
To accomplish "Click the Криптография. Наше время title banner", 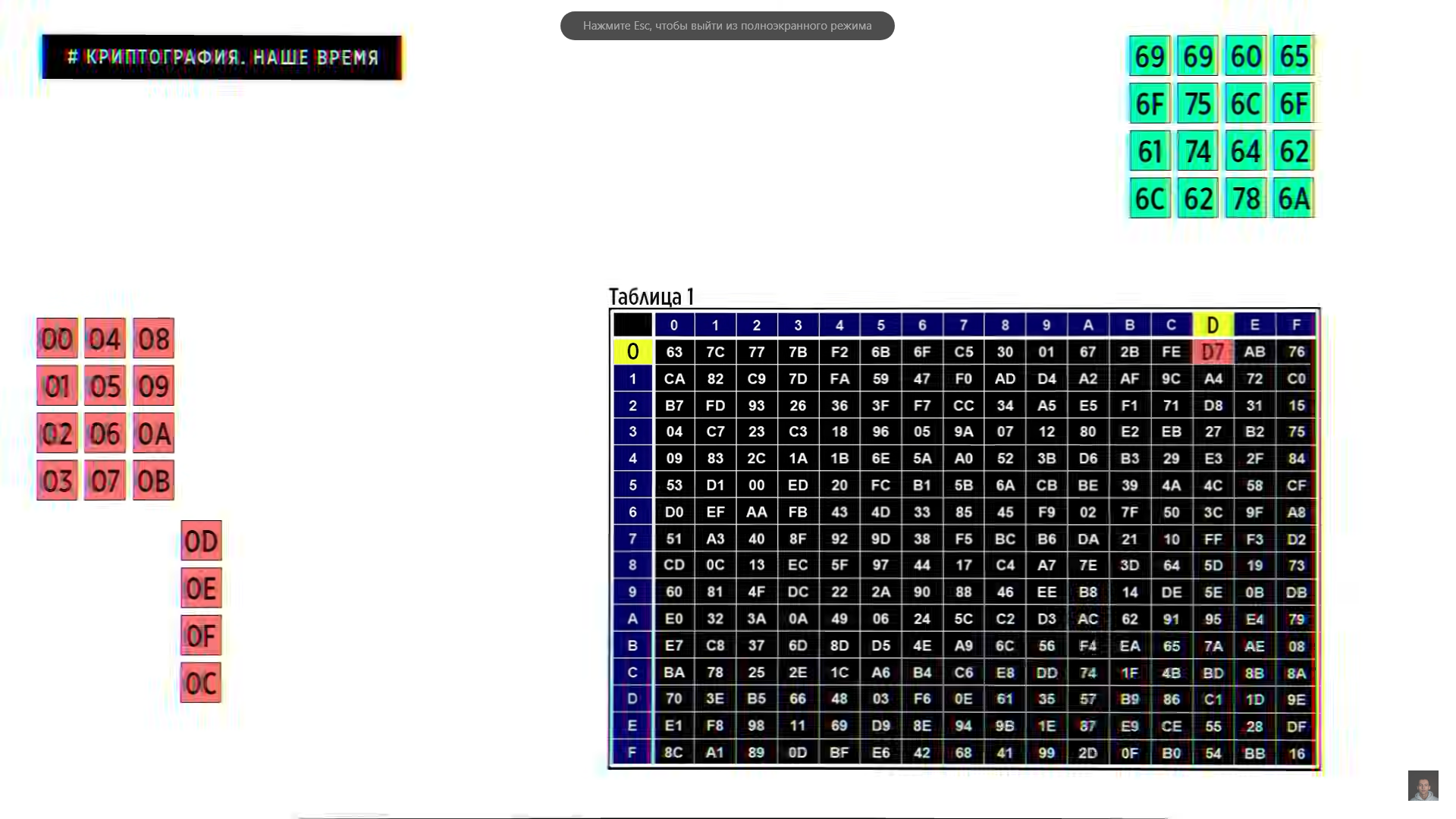I will (x=222, y=58).
